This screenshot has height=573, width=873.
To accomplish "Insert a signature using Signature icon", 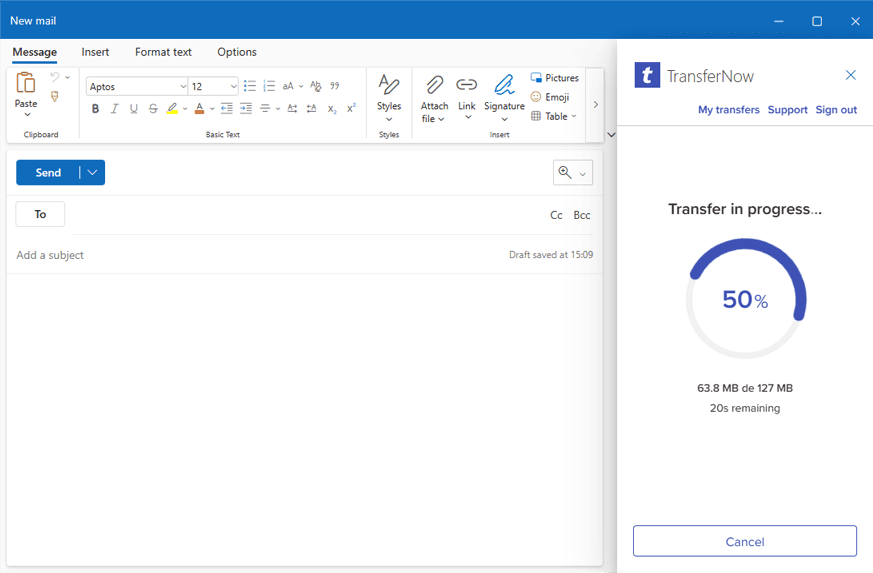I will pyautogui.click(x=504, y=85).
